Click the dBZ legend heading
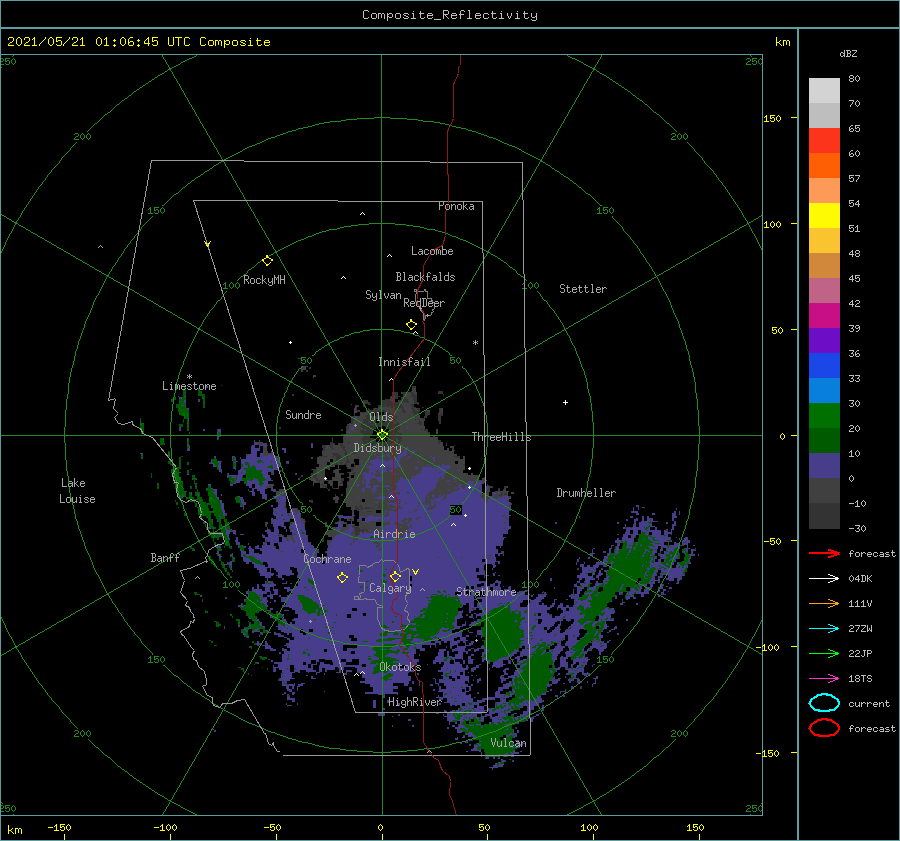 (848, 53)
